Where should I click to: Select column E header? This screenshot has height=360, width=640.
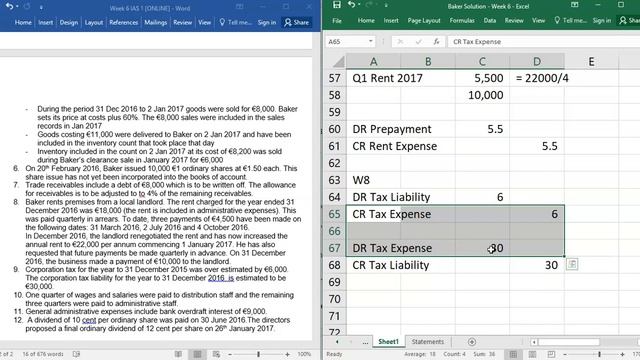pos(591,61)
